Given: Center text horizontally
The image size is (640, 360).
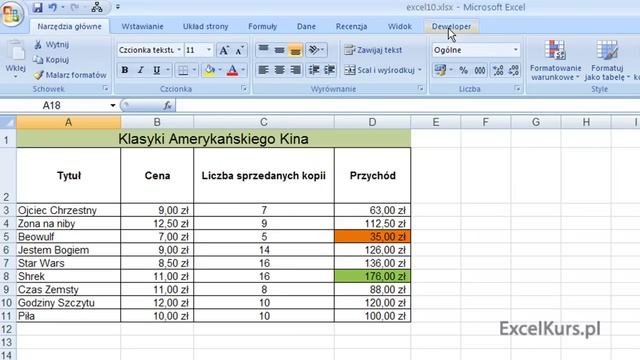Looking at the screenshot, I should click(x=279, y=70).
